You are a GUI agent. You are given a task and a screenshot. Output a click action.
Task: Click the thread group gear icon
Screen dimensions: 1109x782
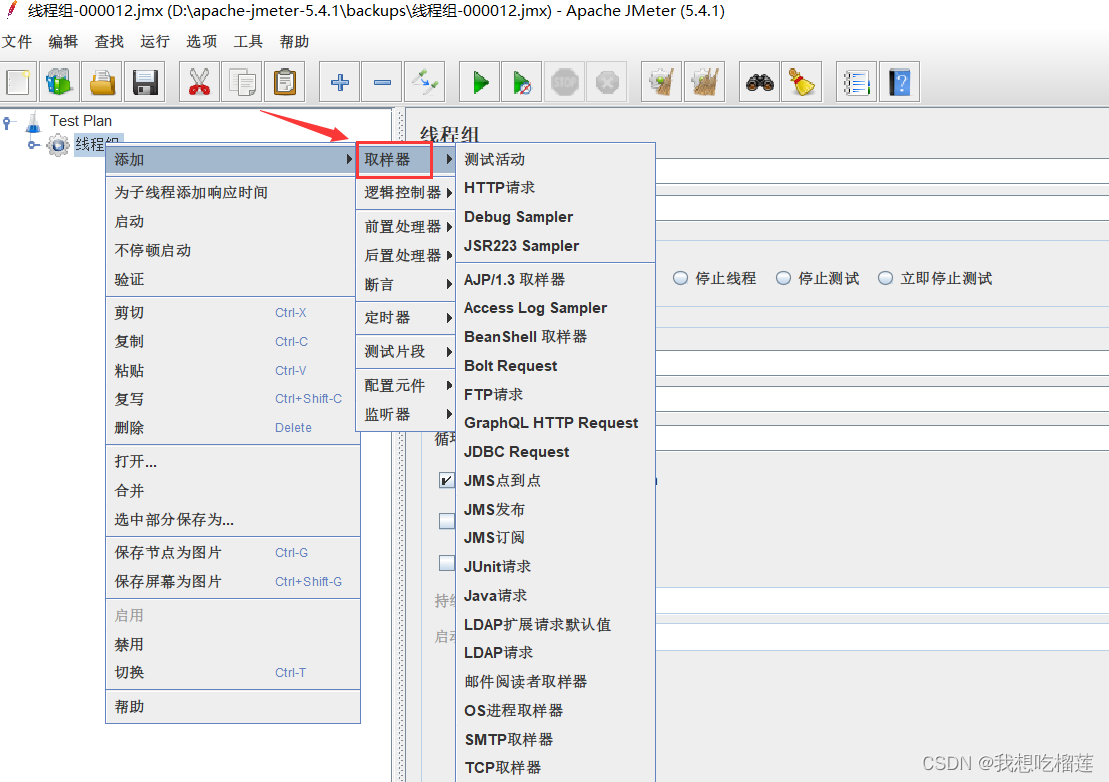57,145
